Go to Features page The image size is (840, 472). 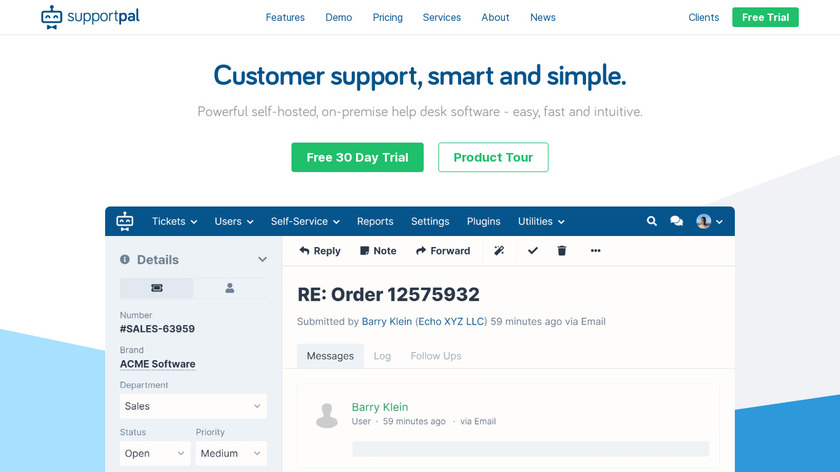pos(285,17)
